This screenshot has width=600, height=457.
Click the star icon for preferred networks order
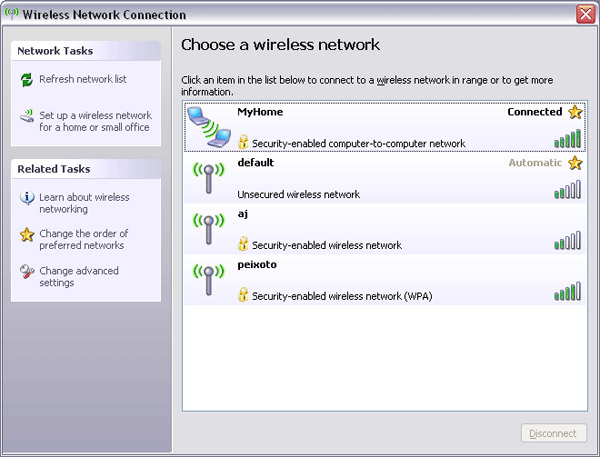27,235
